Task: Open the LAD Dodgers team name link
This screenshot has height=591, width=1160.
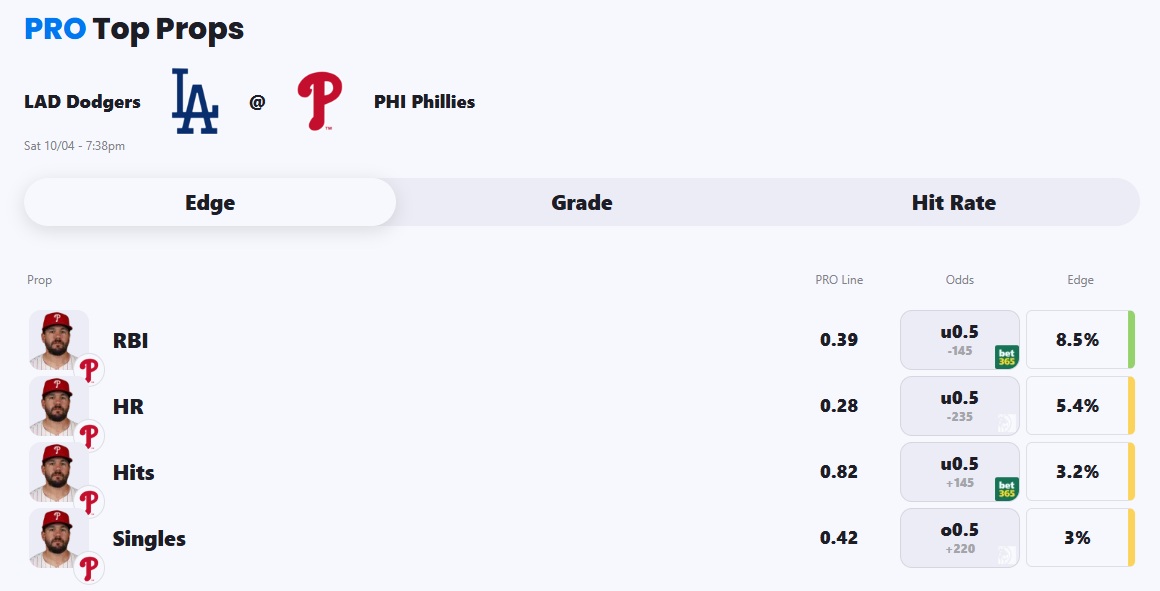Action: pos(82,102)
